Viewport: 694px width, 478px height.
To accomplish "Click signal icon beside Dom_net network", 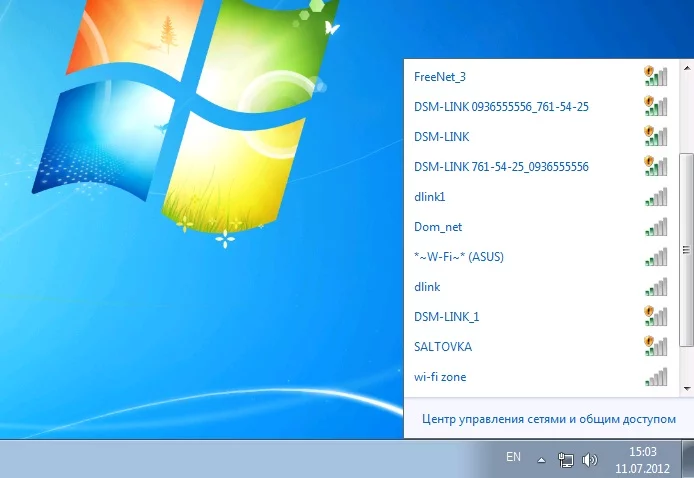I will (655, 227).
